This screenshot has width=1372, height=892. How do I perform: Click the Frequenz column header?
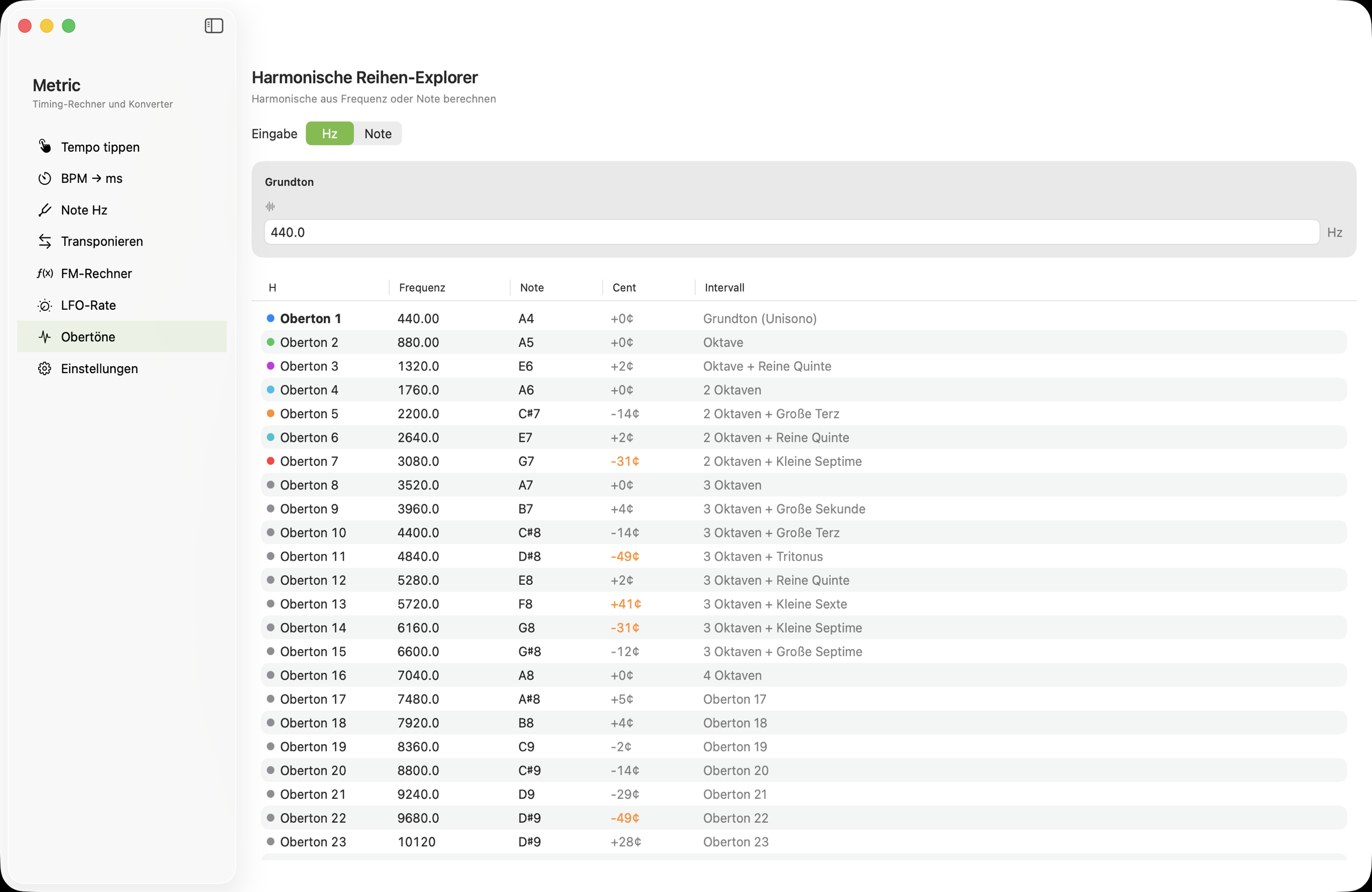tap(422, 287)
